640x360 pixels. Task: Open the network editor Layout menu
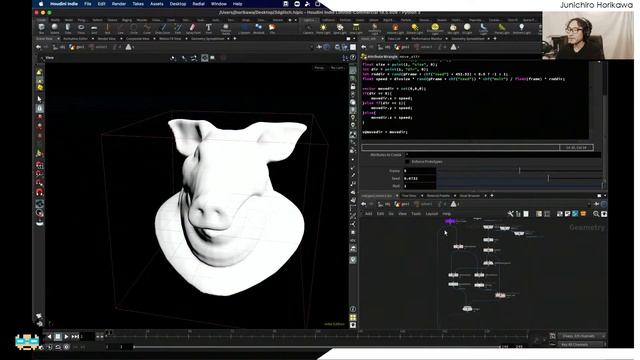point(432,214)
